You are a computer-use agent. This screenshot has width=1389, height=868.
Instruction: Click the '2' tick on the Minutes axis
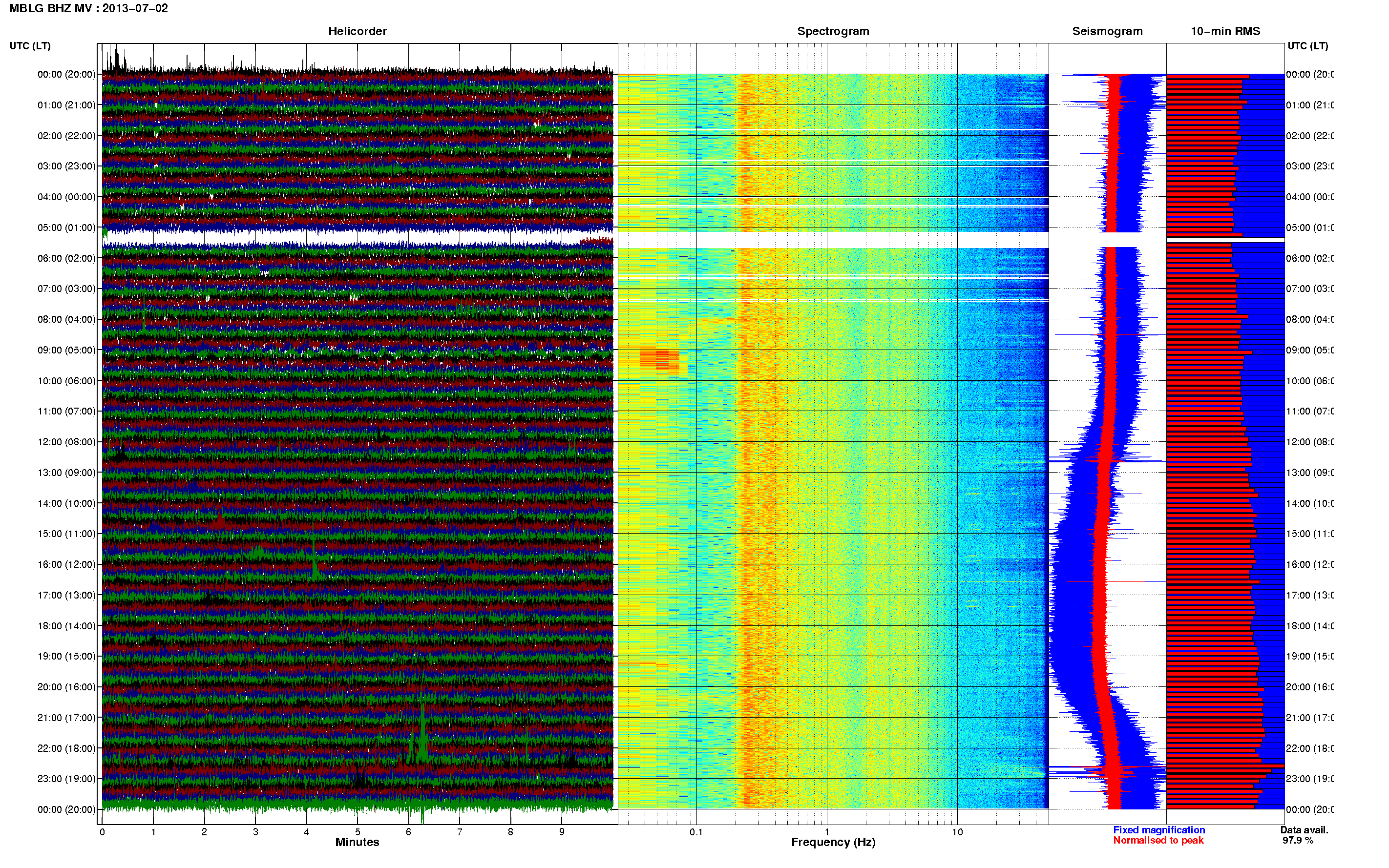205,832
